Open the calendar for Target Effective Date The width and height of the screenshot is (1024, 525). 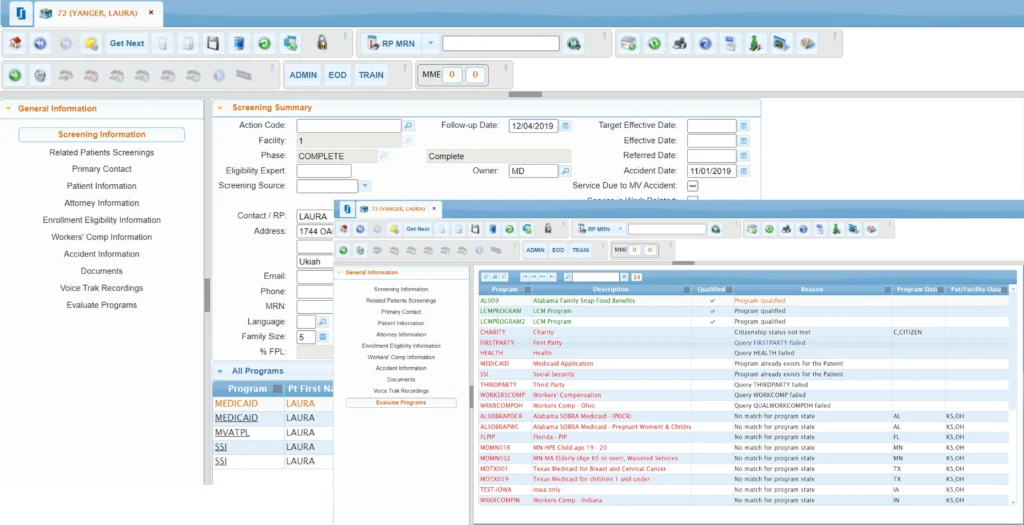tap(744, 125)
